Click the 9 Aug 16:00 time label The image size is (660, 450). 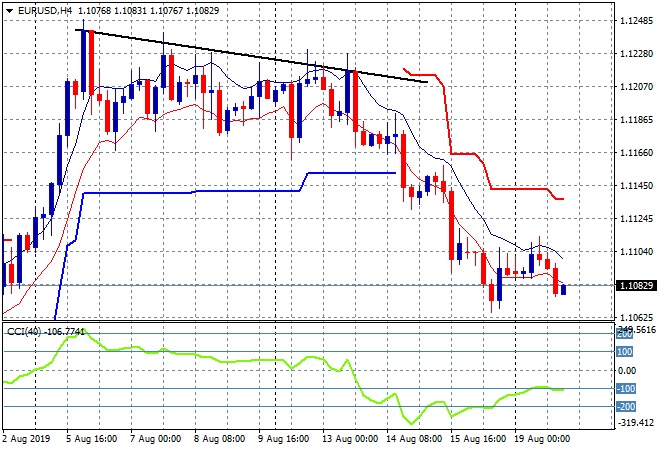[x=283, y=439]
